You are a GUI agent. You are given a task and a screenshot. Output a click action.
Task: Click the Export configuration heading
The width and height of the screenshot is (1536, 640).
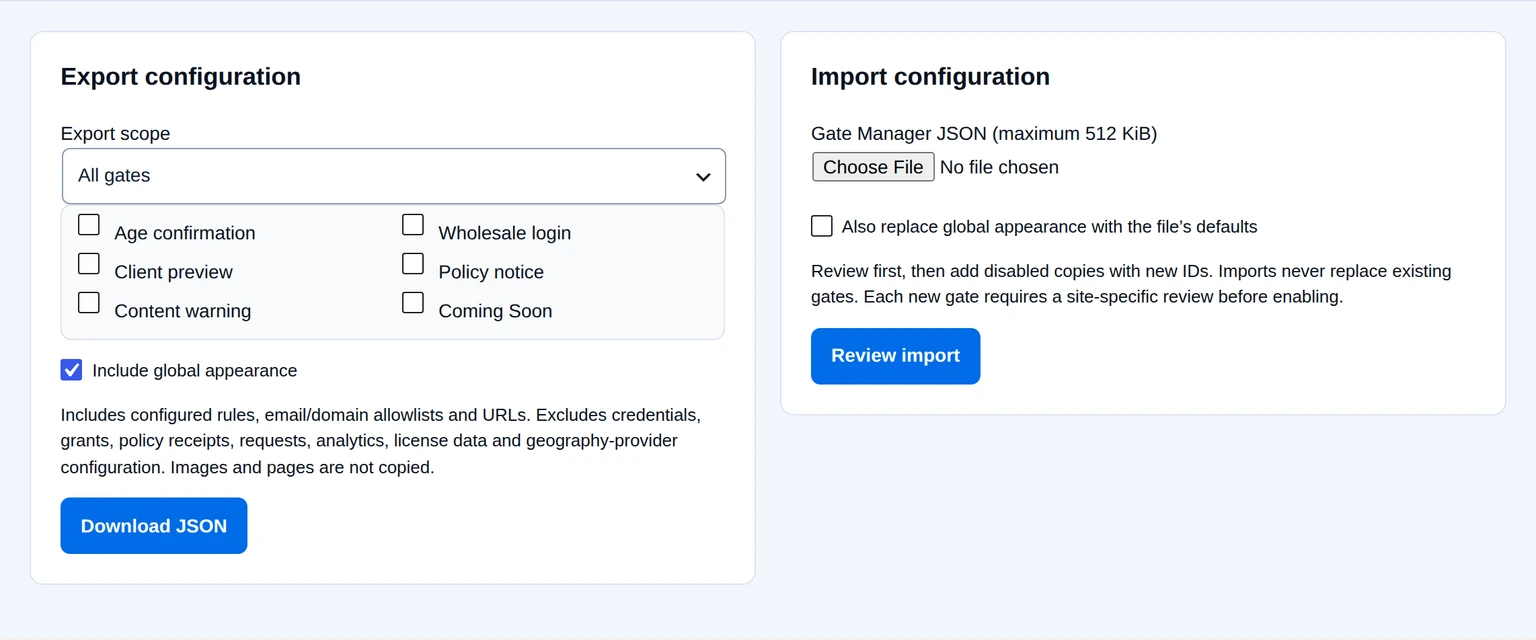point(181,77)
